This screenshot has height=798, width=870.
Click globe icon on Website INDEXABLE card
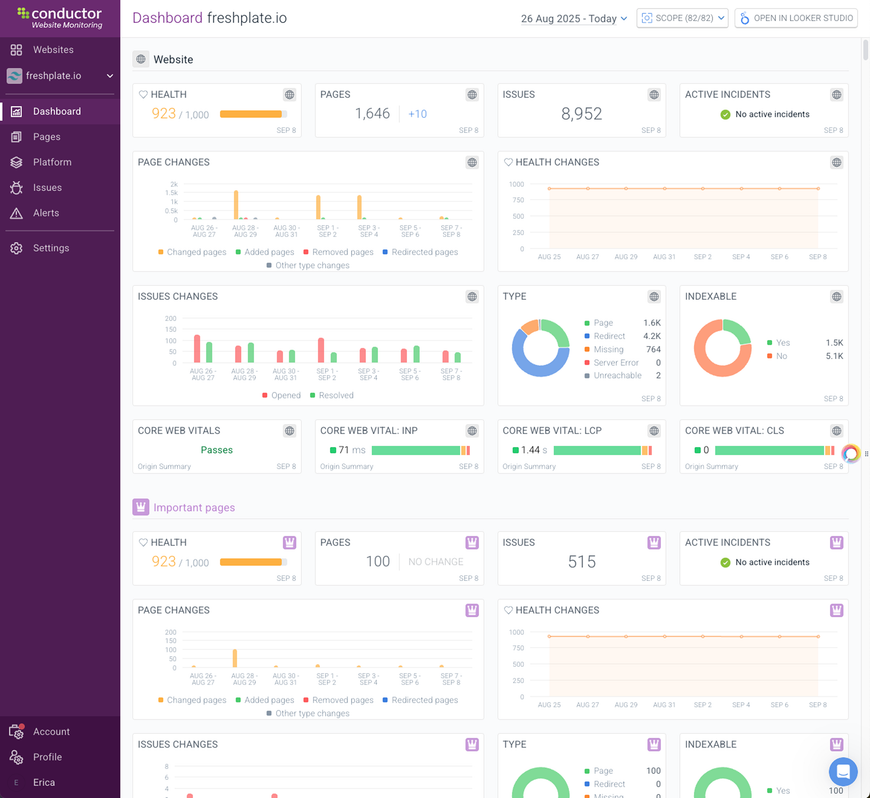837,296
